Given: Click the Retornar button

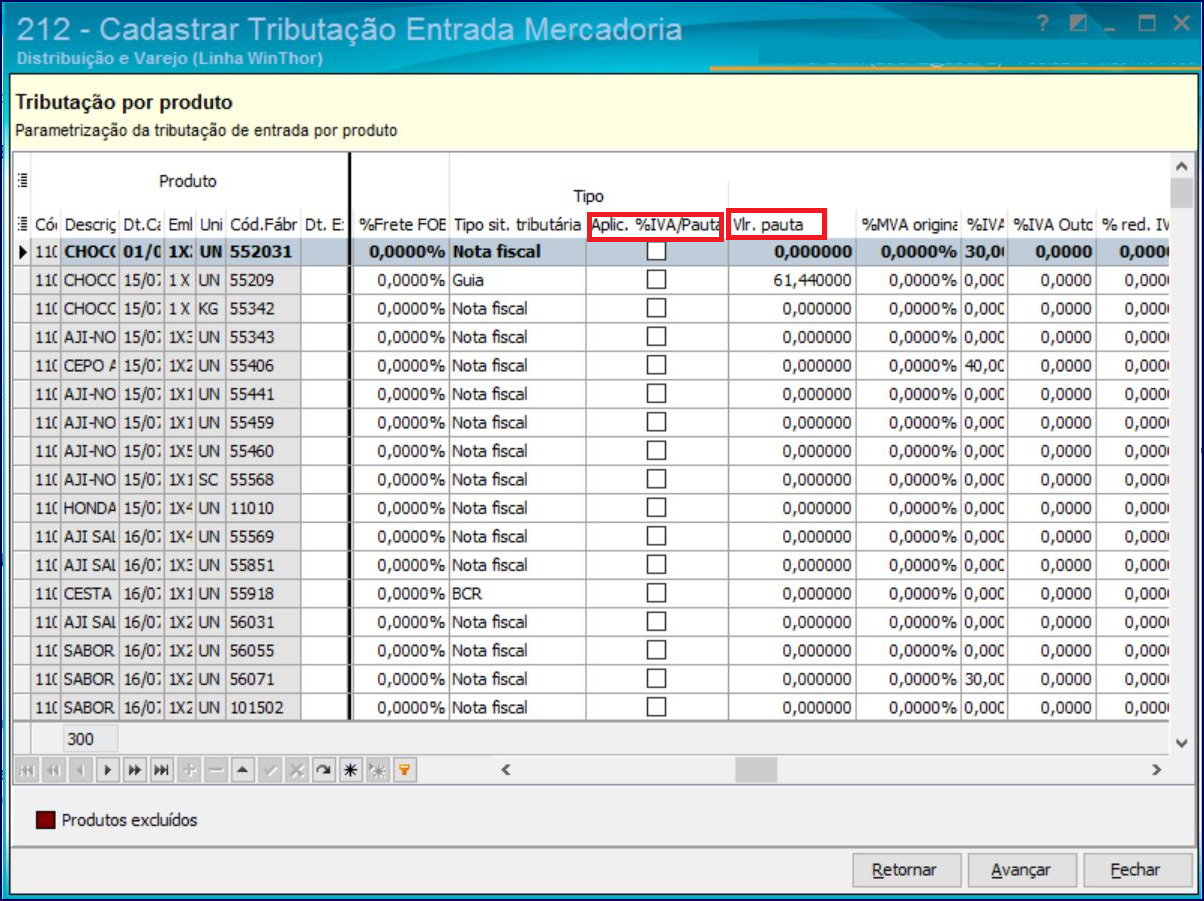Looking at the screenshot, I should (x=905, y=870).
